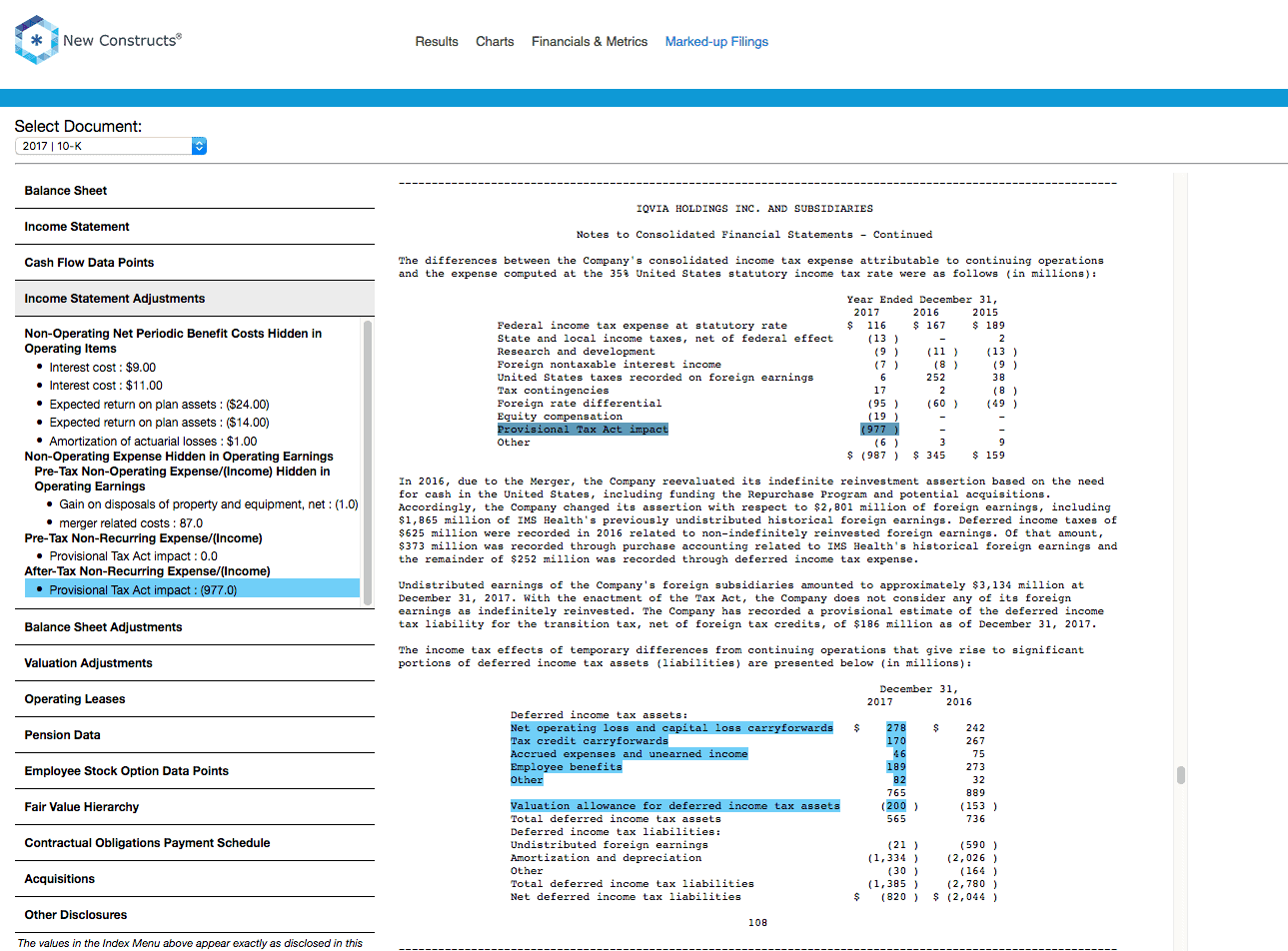Open Marked-up Filings

[x=716, y=42]
